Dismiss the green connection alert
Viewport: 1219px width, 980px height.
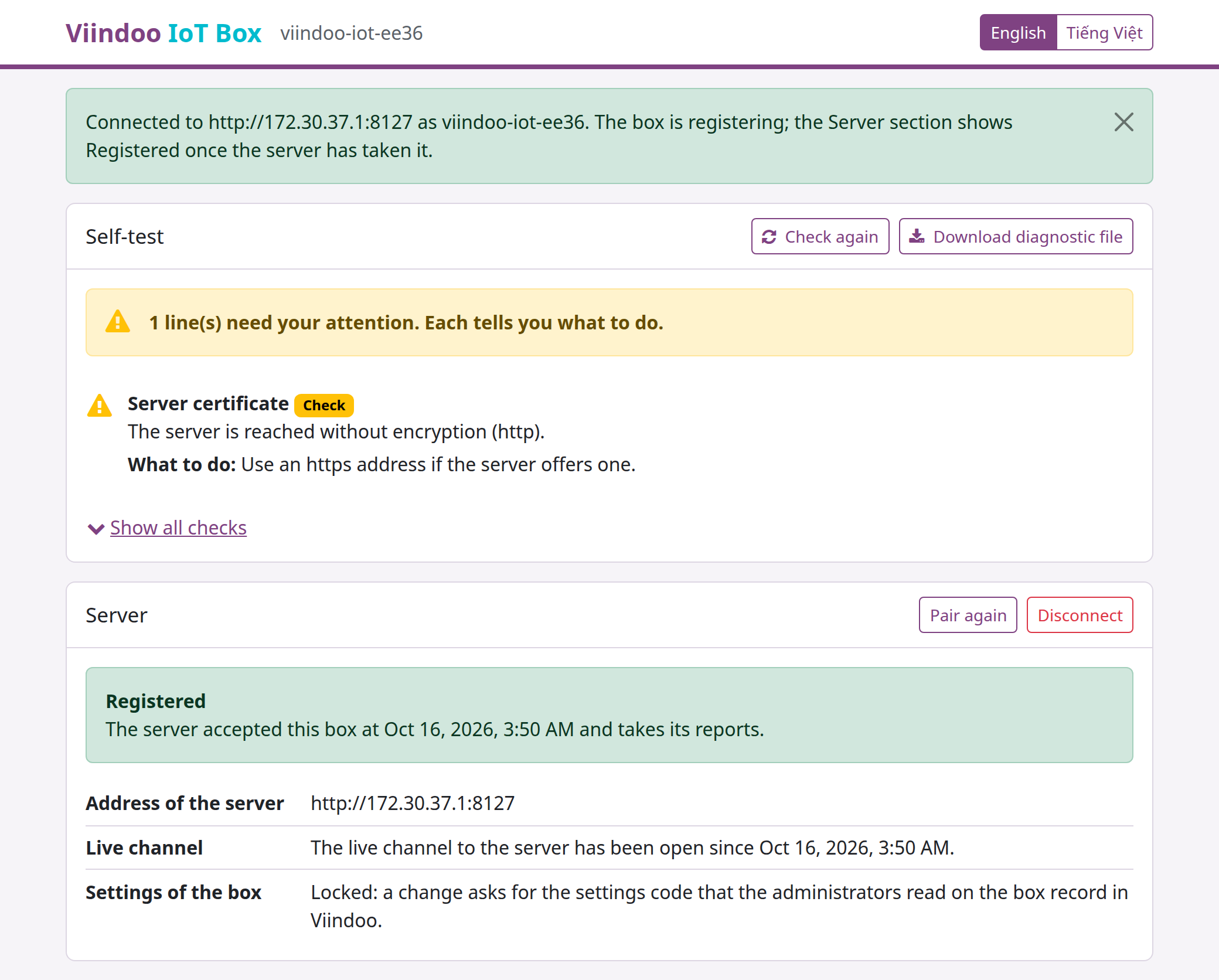coord(1123,122)
